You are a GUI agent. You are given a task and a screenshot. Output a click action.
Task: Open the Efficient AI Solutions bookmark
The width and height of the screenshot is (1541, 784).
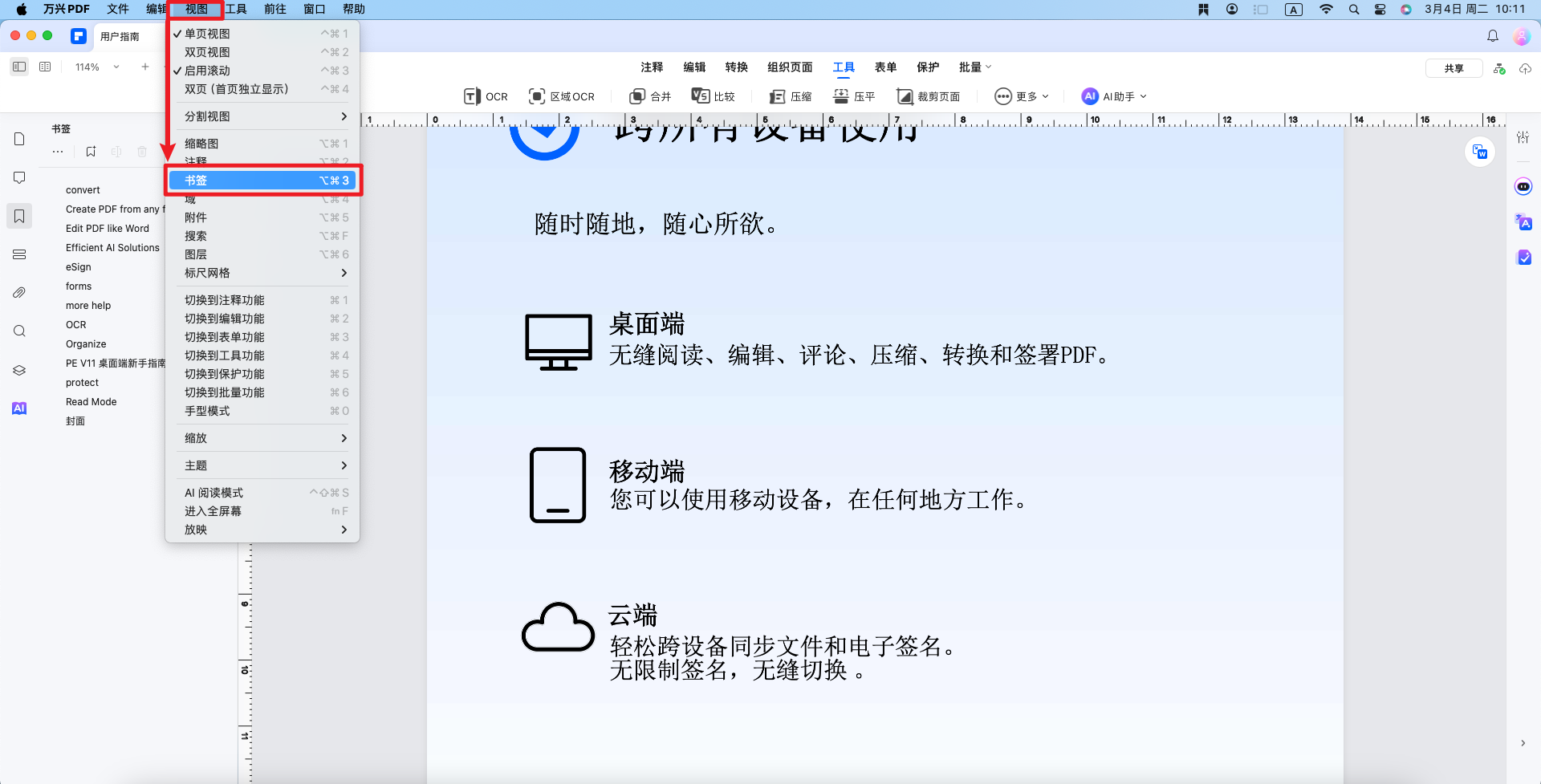coord(112,248)
